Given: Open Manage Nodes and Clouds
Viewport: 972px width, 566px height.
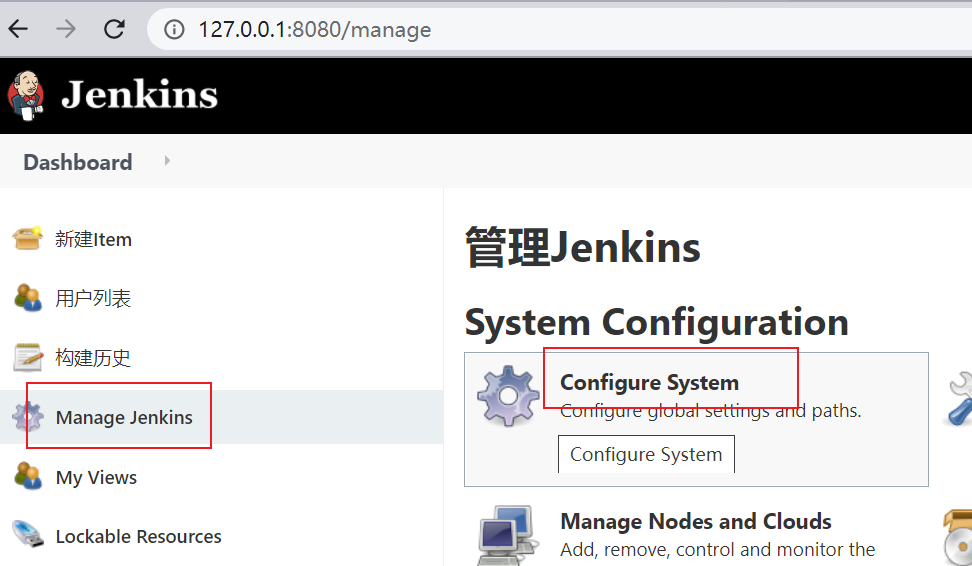Looking at the screenshot, I should 696,521.
